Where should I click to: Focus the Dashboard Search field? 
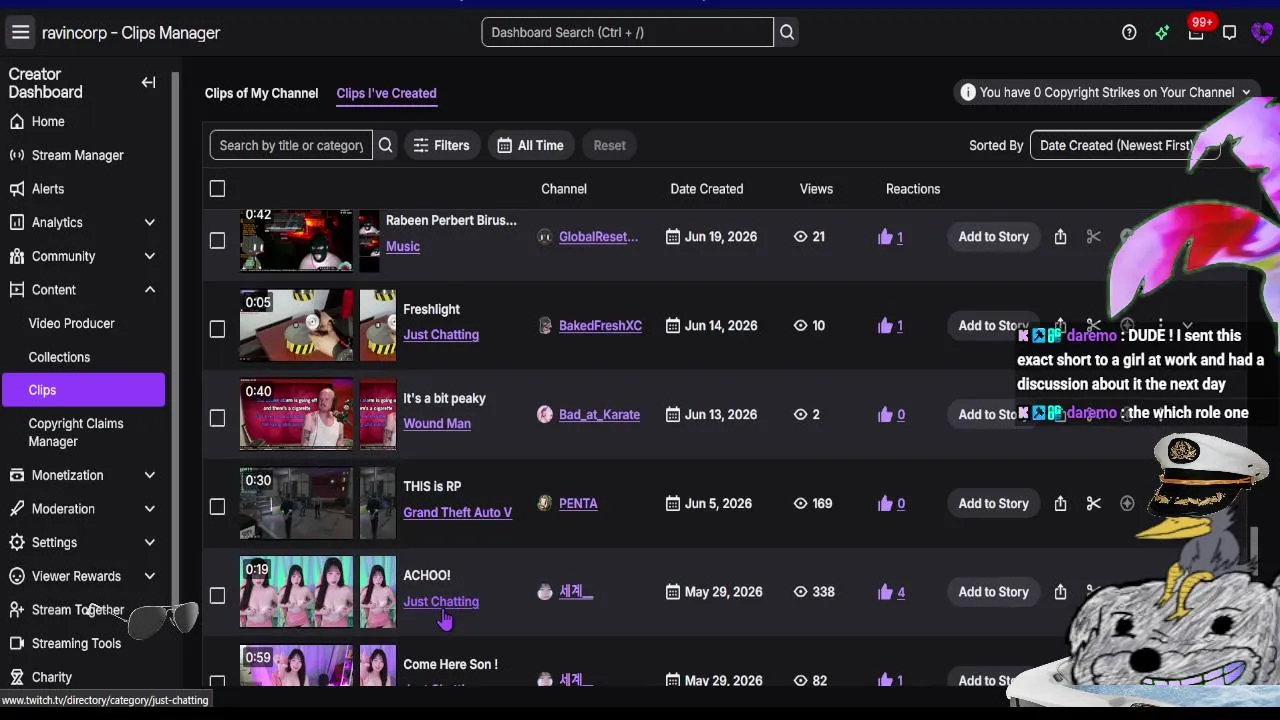tap(627, 33)
